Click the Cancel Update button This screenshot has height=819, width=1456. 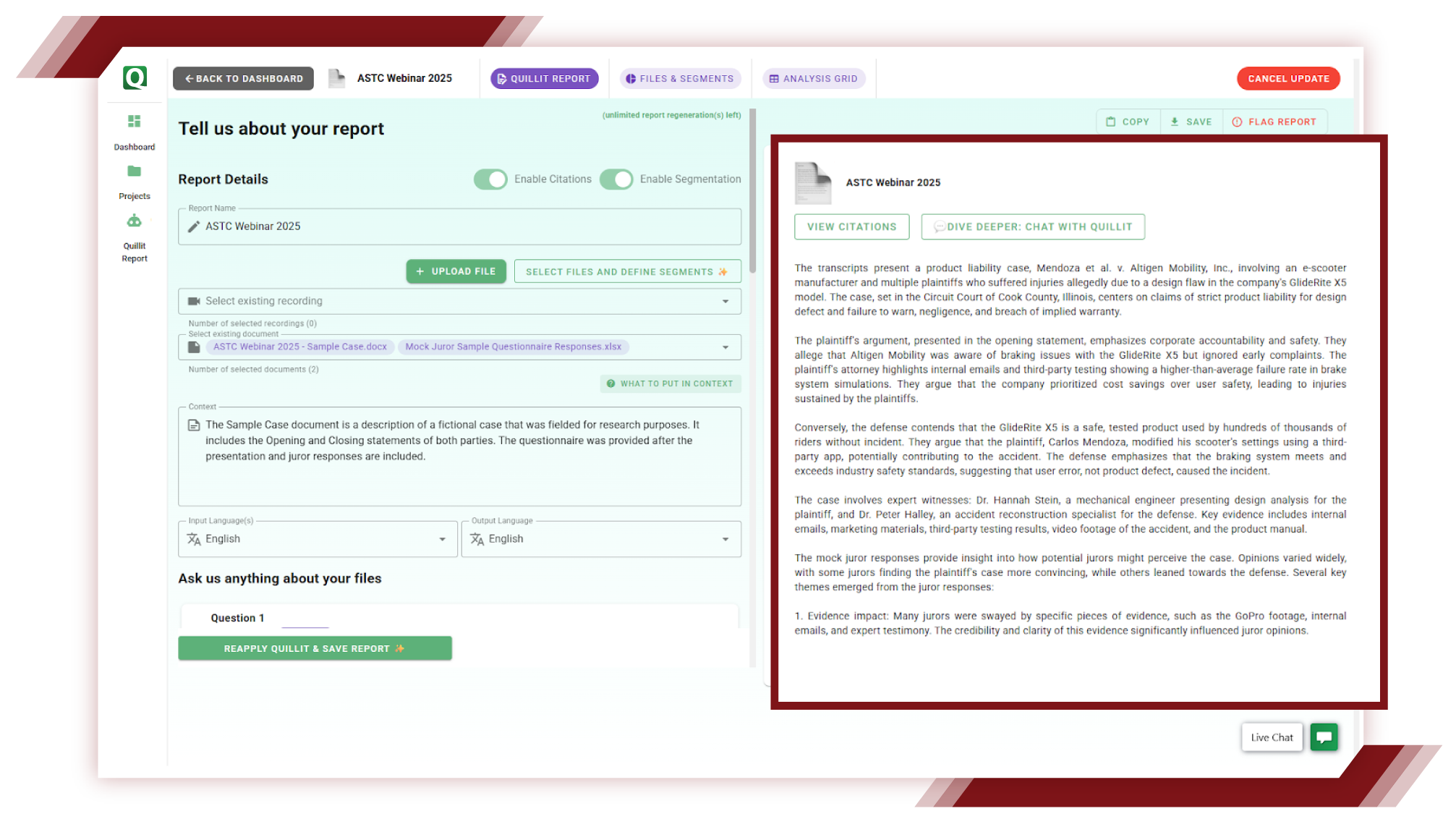pyautogui.click(x=1288, y=79)
